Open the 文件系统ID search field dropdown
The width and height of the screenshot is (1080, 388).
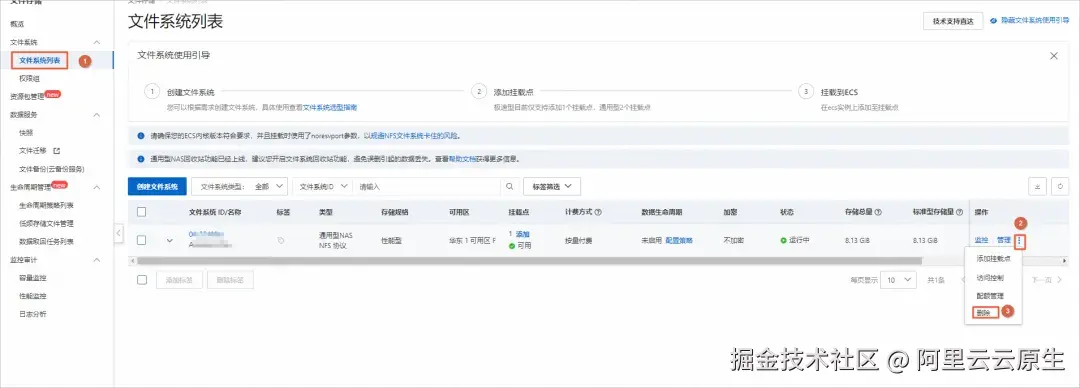(322, 186)
